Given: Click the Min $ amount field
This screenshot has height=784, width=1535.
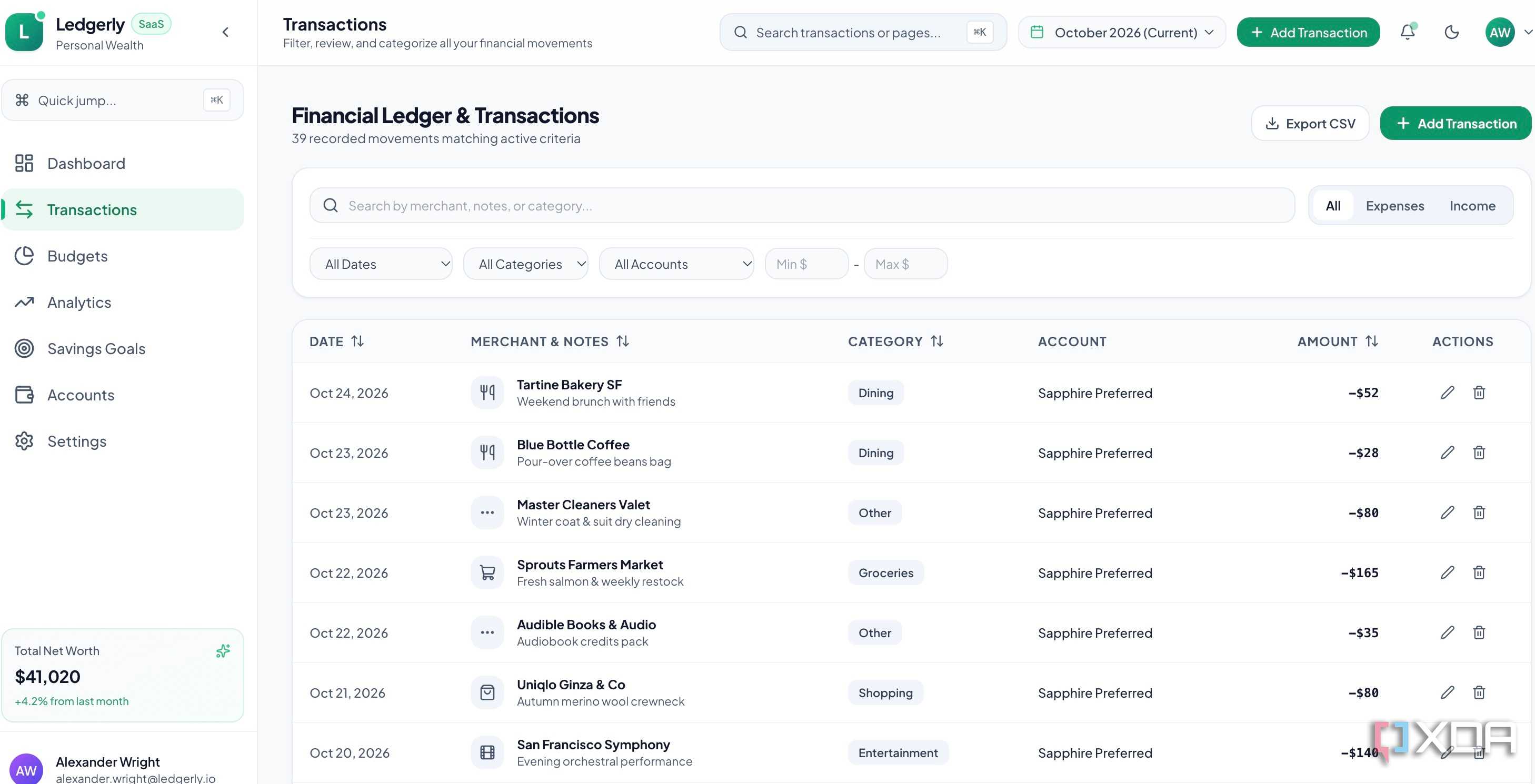Looking at the screenshot, I should coord(807,264).
